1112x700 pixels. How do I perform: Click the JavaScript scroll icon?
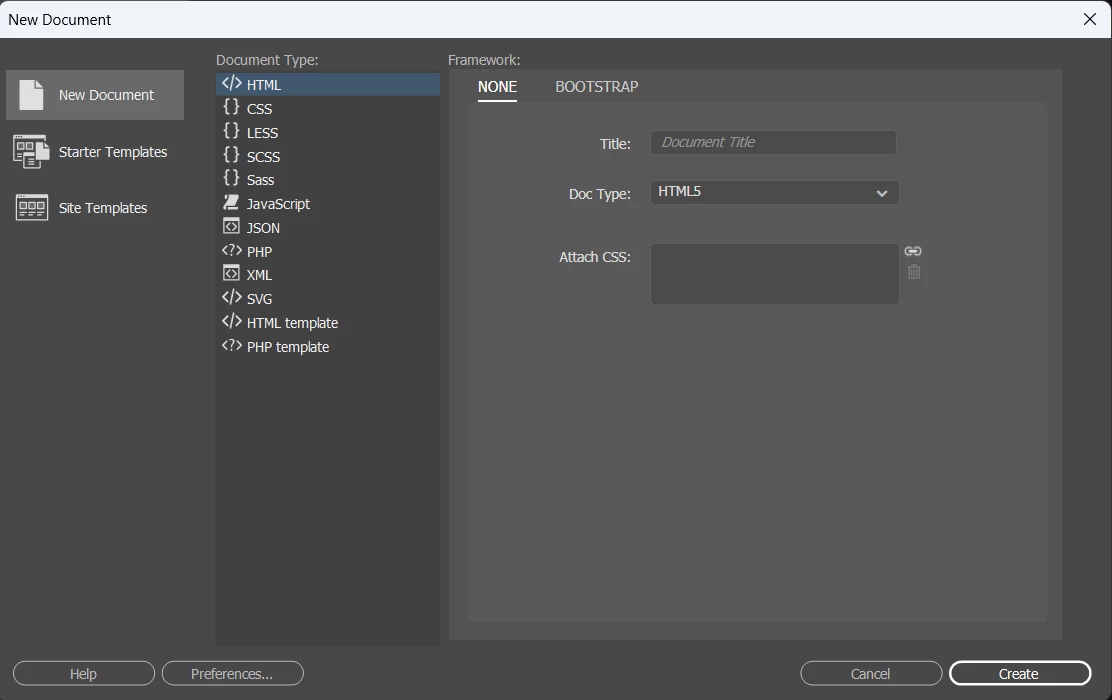coord(231,203)
